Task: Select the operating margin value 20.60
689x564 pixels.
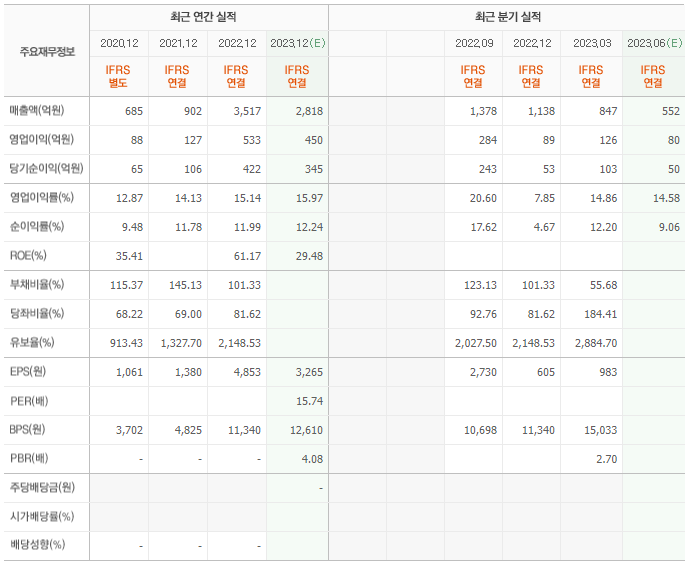Action: tap(483, 198)
